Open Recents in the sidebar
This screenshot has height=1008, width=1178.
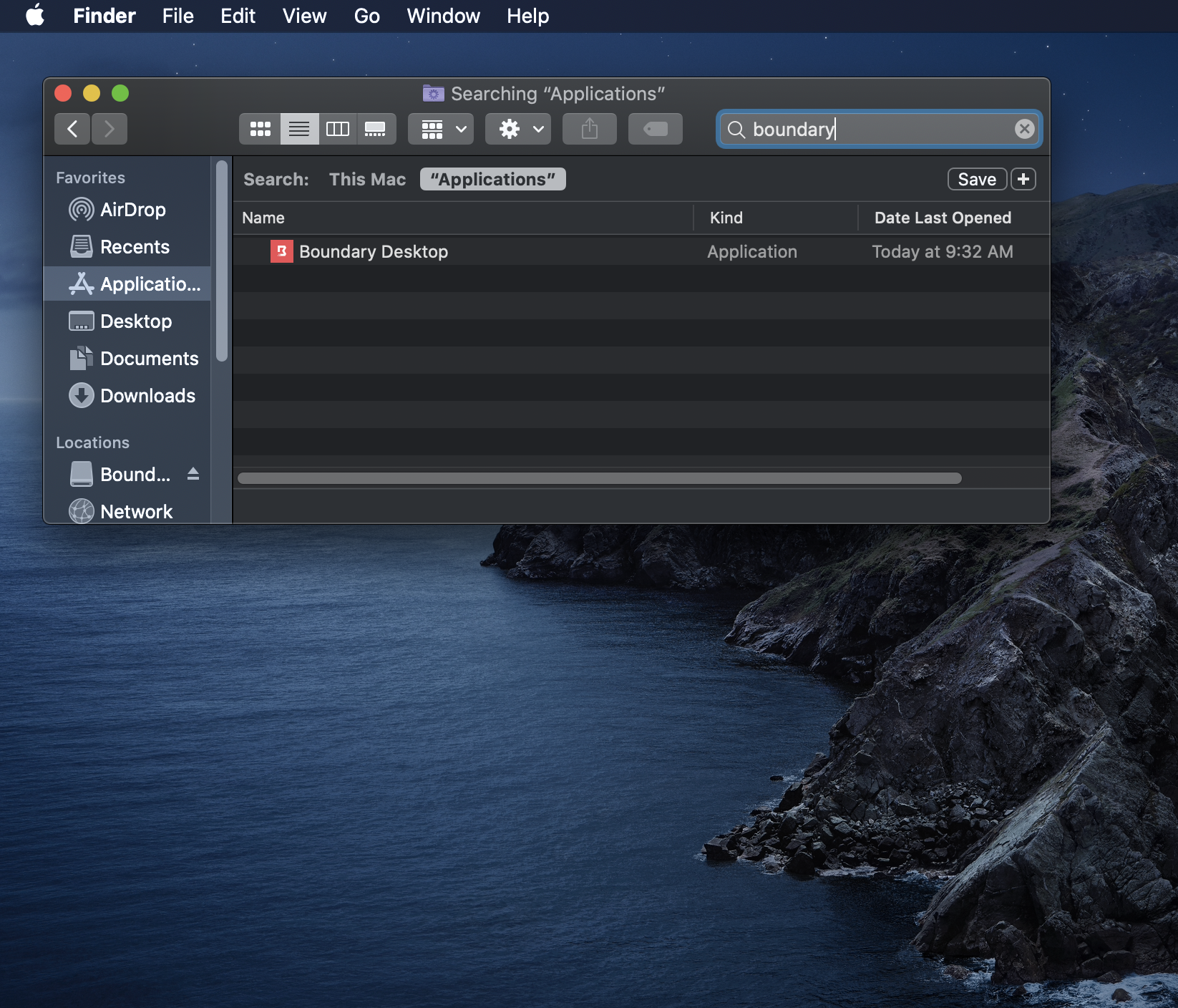[127, 247]
